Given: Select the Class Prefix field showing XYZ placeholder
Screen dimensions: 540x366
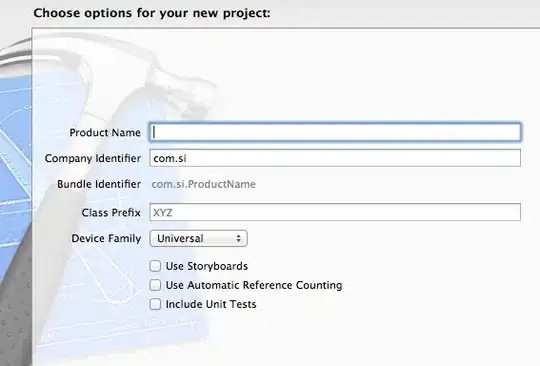Looking at the screenshot, I should pos(335,212).
